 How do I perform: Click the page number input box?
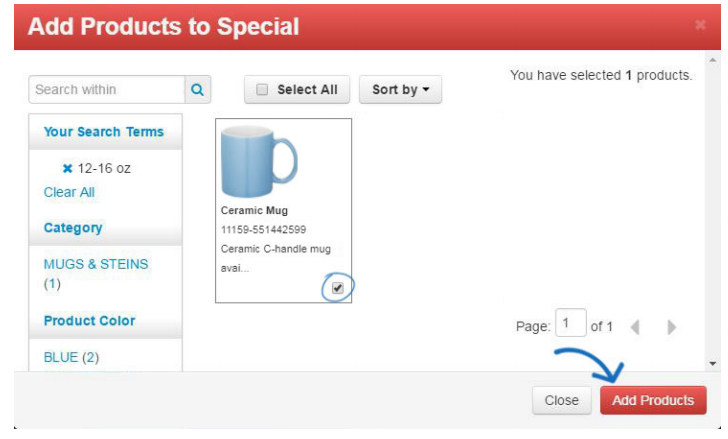click(571, 323)
